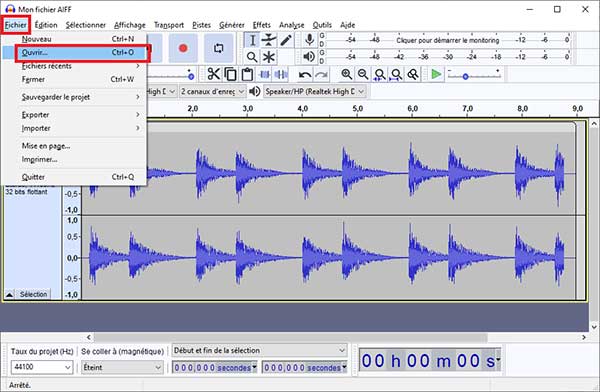The width and height of the screenshot is (600, 392).
Task: Select the Multi-tool asterisk icon
Action: pos(269,57)
